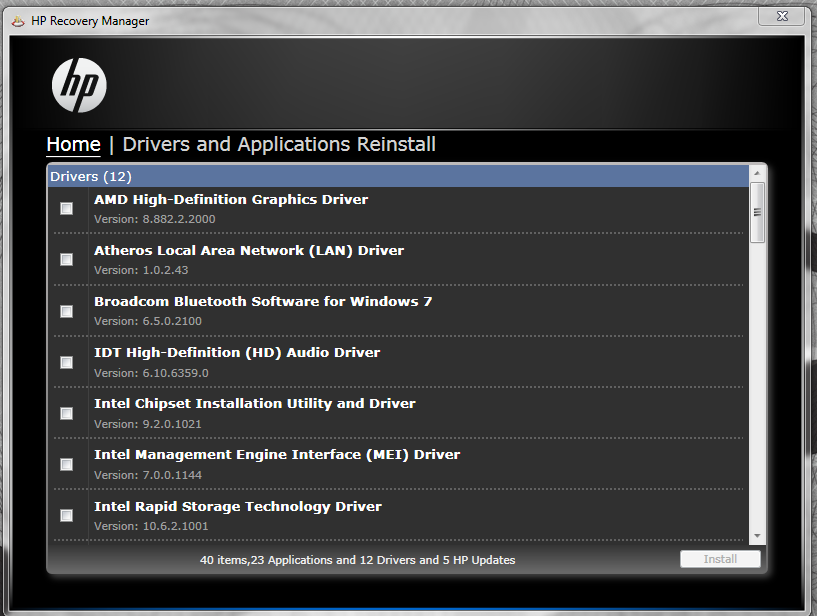Click the "Intel Chipset Installation Utility and Driver" title
Screen dimensions: 817x616
[255, 404]
